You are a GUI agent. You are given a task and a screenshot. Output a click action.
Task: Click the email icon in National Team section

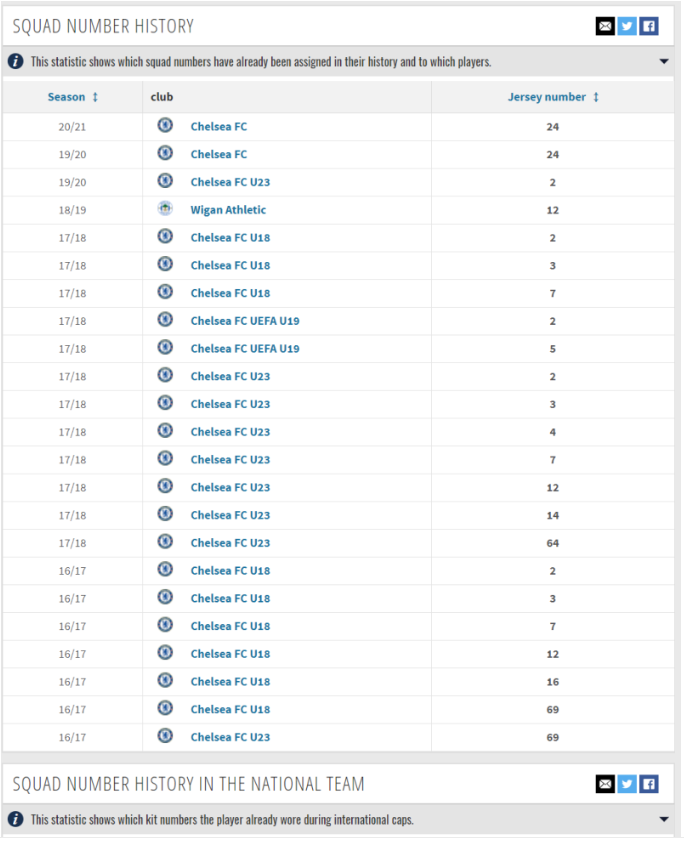point(605,784)
